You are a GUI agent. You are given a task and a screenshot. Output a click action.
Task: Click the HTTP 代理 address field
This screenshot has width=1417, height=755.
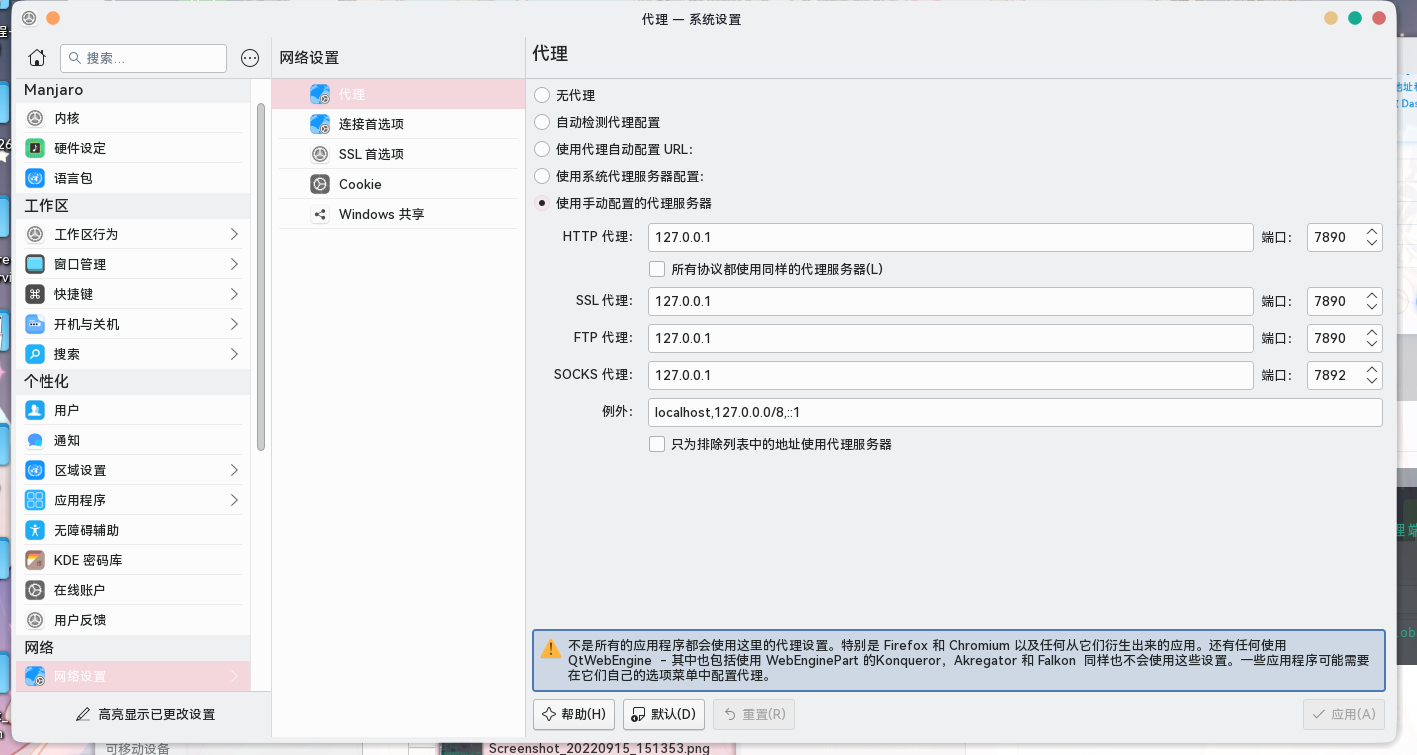click(950, 238)
